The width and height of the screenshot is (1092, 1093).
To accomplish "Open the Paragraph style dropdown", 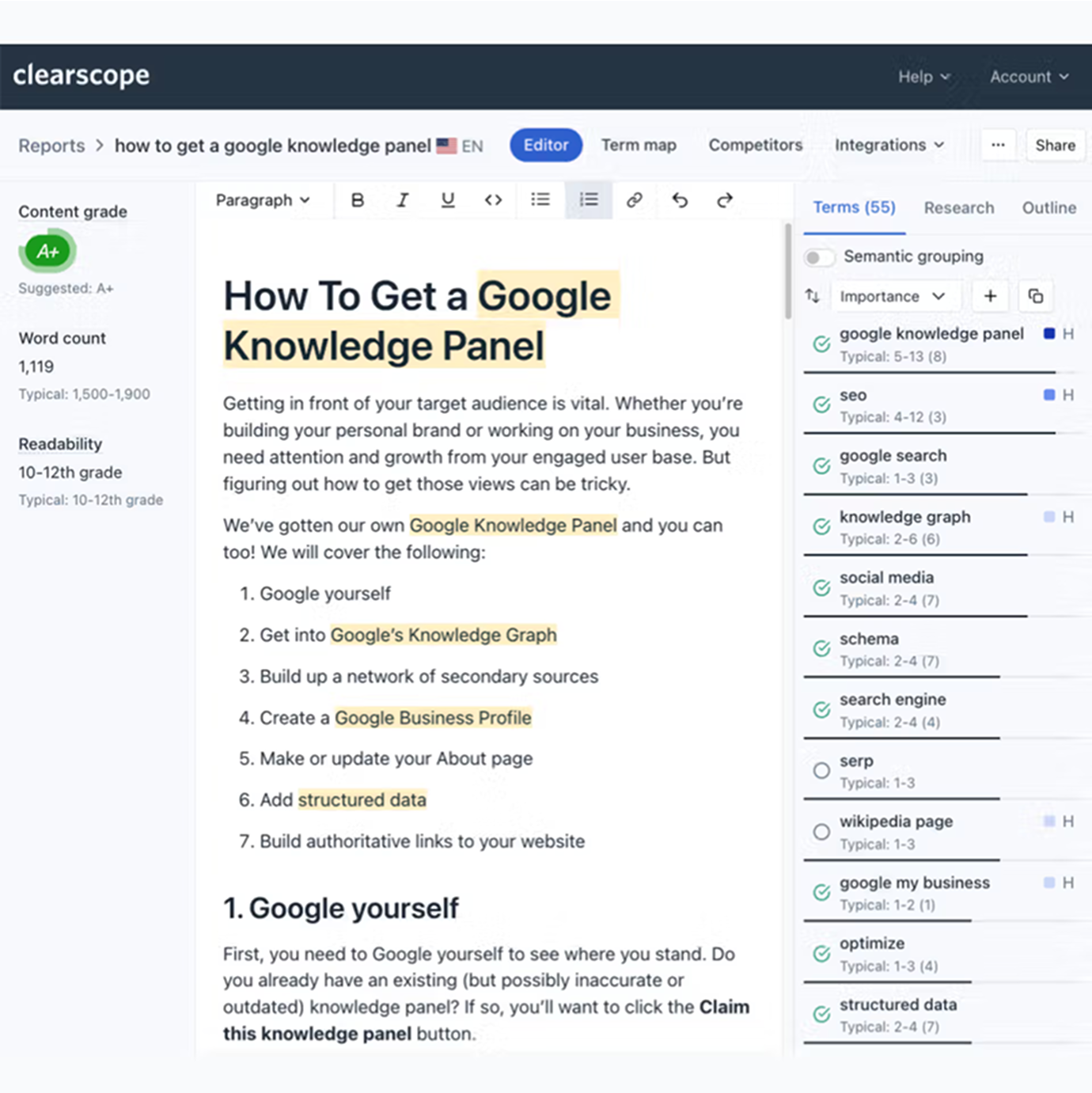I will click(x=264, y=200).
